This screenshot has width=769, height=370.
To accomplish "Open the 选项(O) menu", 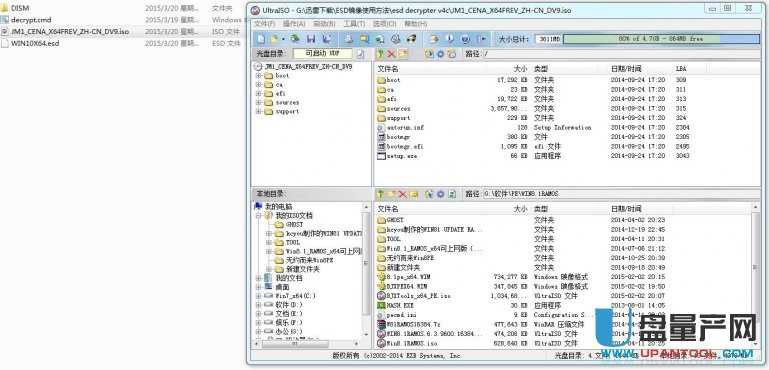I will click(384, 24).
